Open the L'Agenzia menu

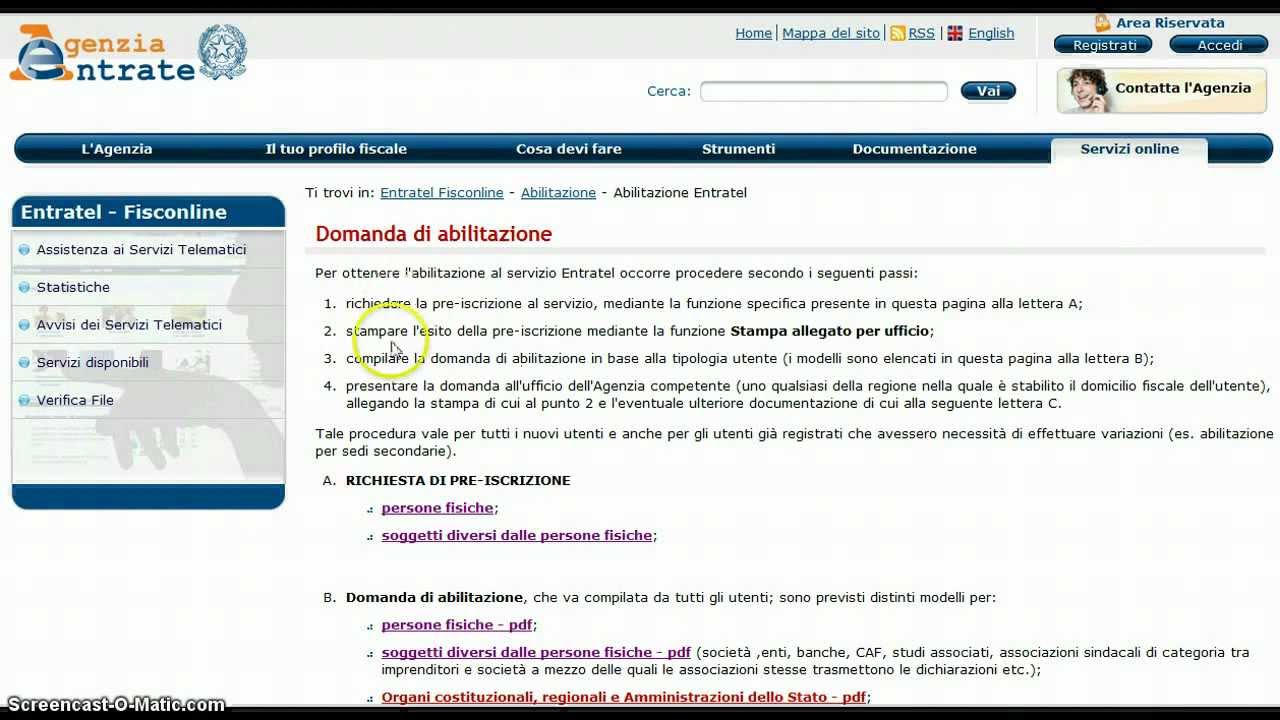[117, 149]
